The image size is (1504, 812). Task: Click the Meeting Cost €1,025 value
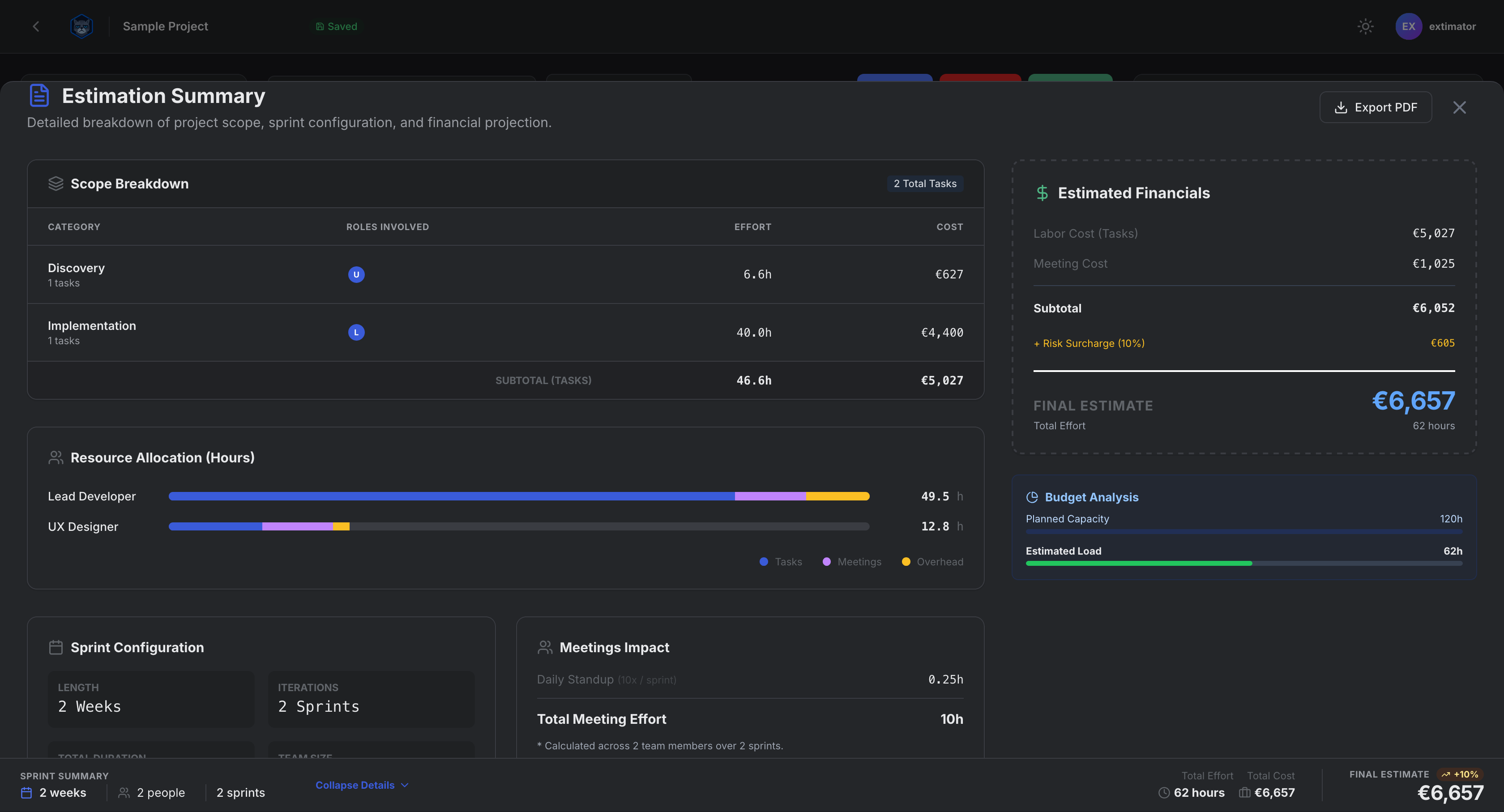tap(1433, 264)
